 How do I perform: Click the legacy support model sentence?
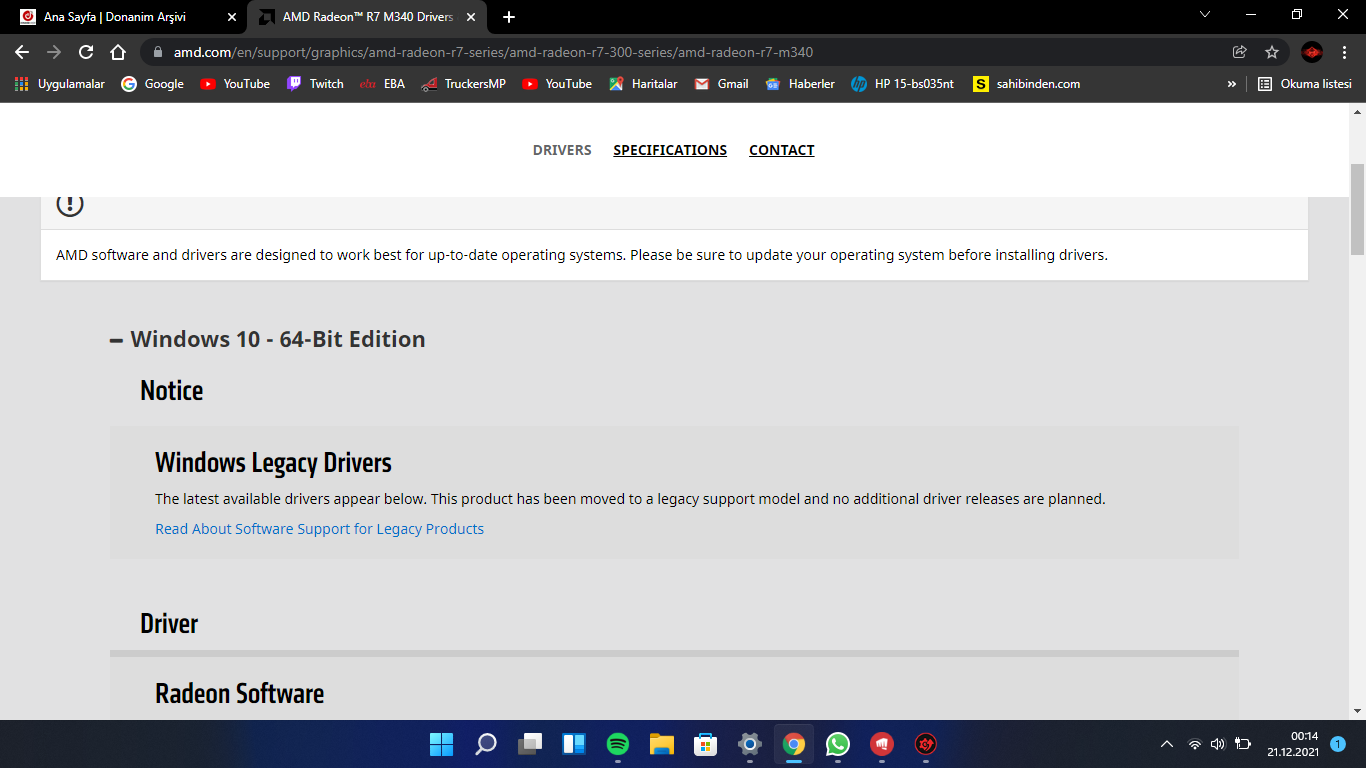(x=630, y=499)
